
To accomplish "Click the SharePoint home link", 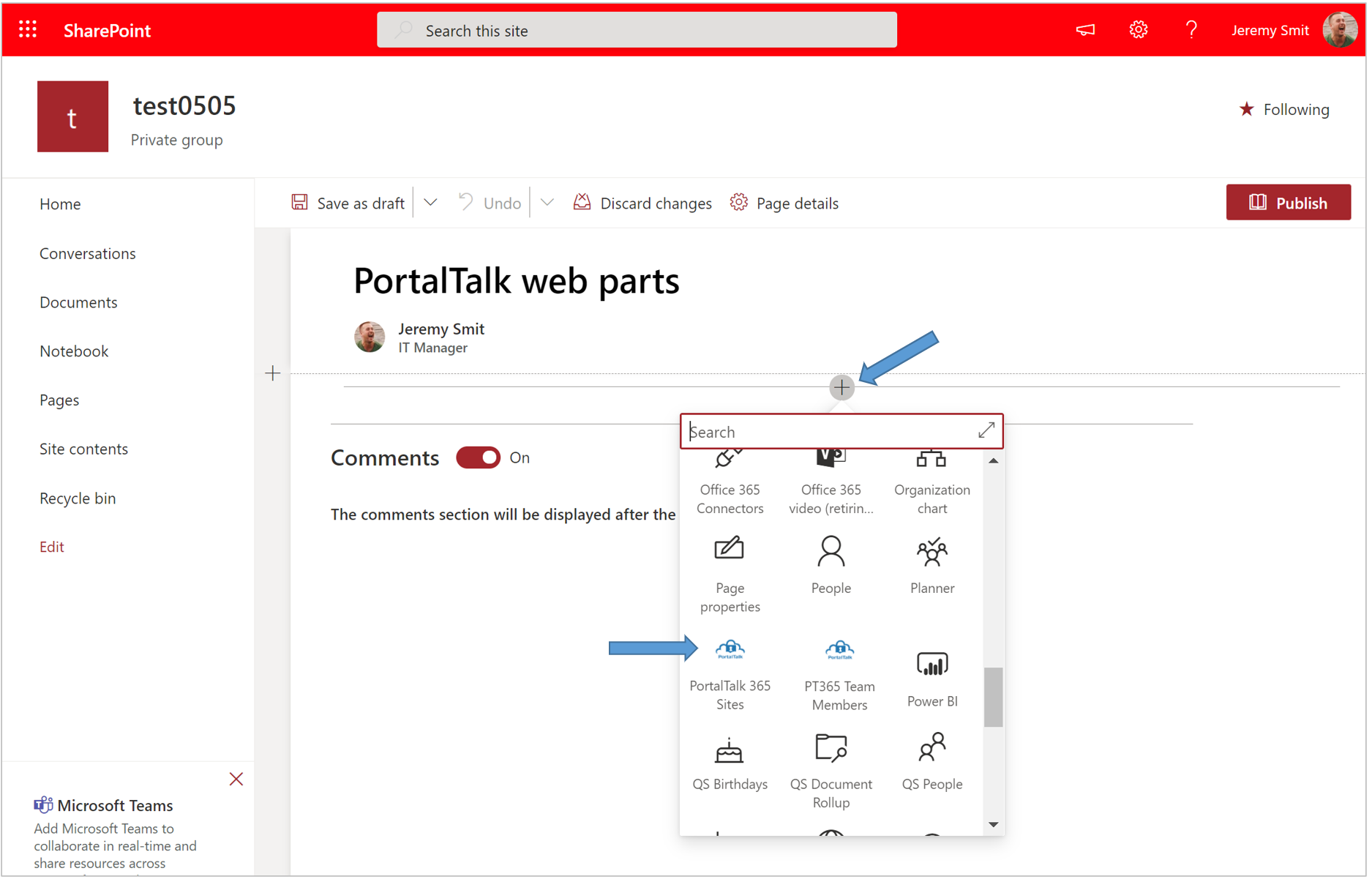I will (107, 30).
